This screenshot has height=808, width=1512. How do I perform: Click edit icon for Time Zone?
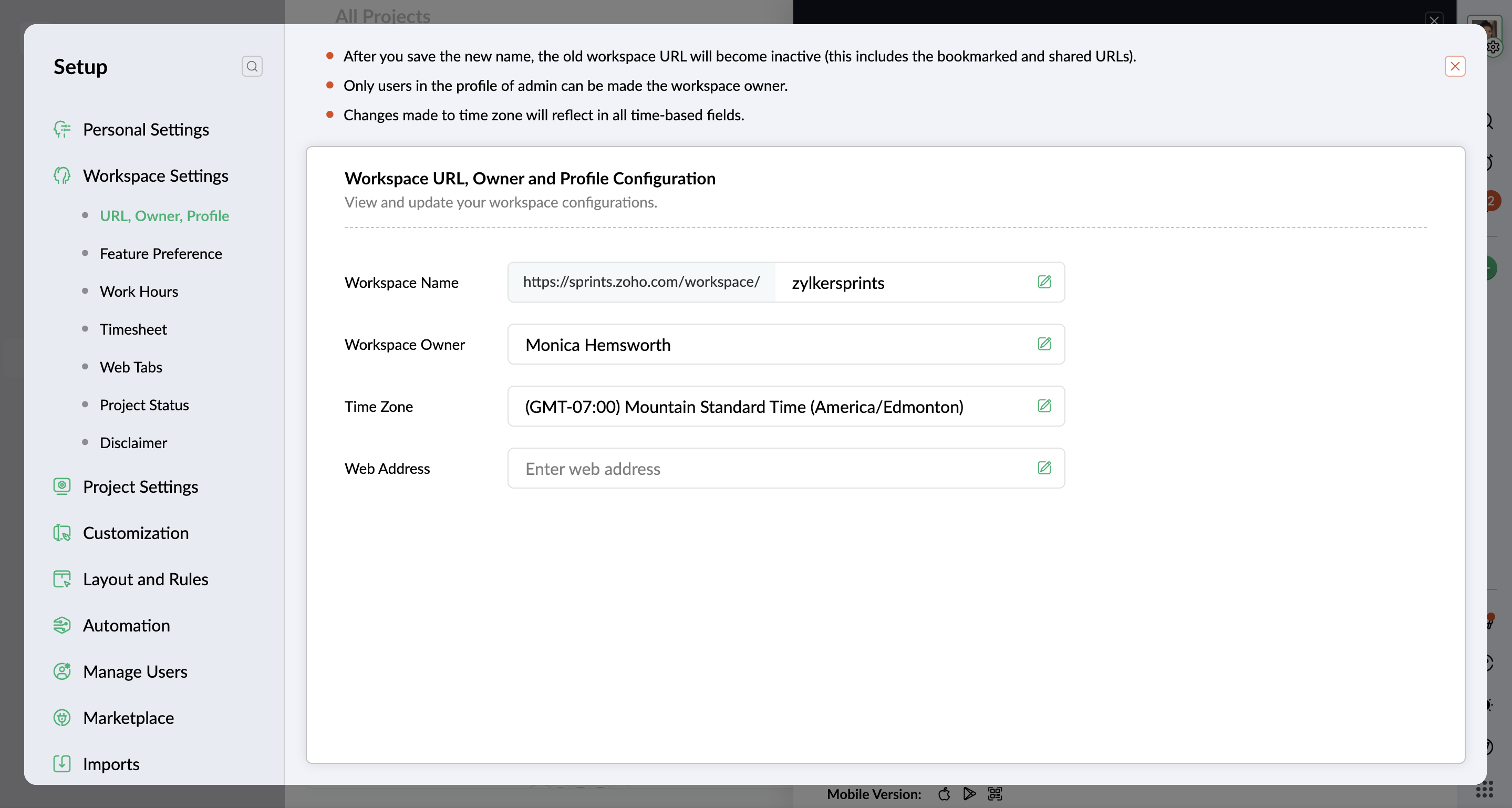coord(1043,406)
